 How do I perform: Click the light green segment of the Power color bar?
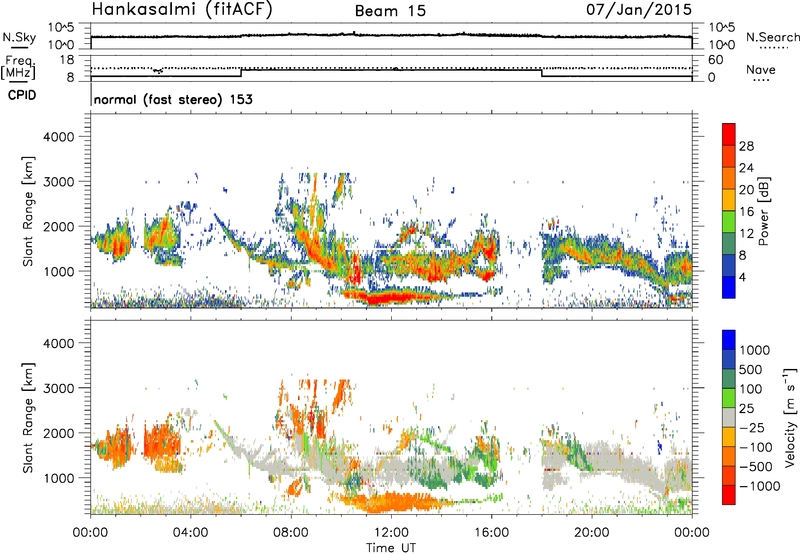coord(729,222)
